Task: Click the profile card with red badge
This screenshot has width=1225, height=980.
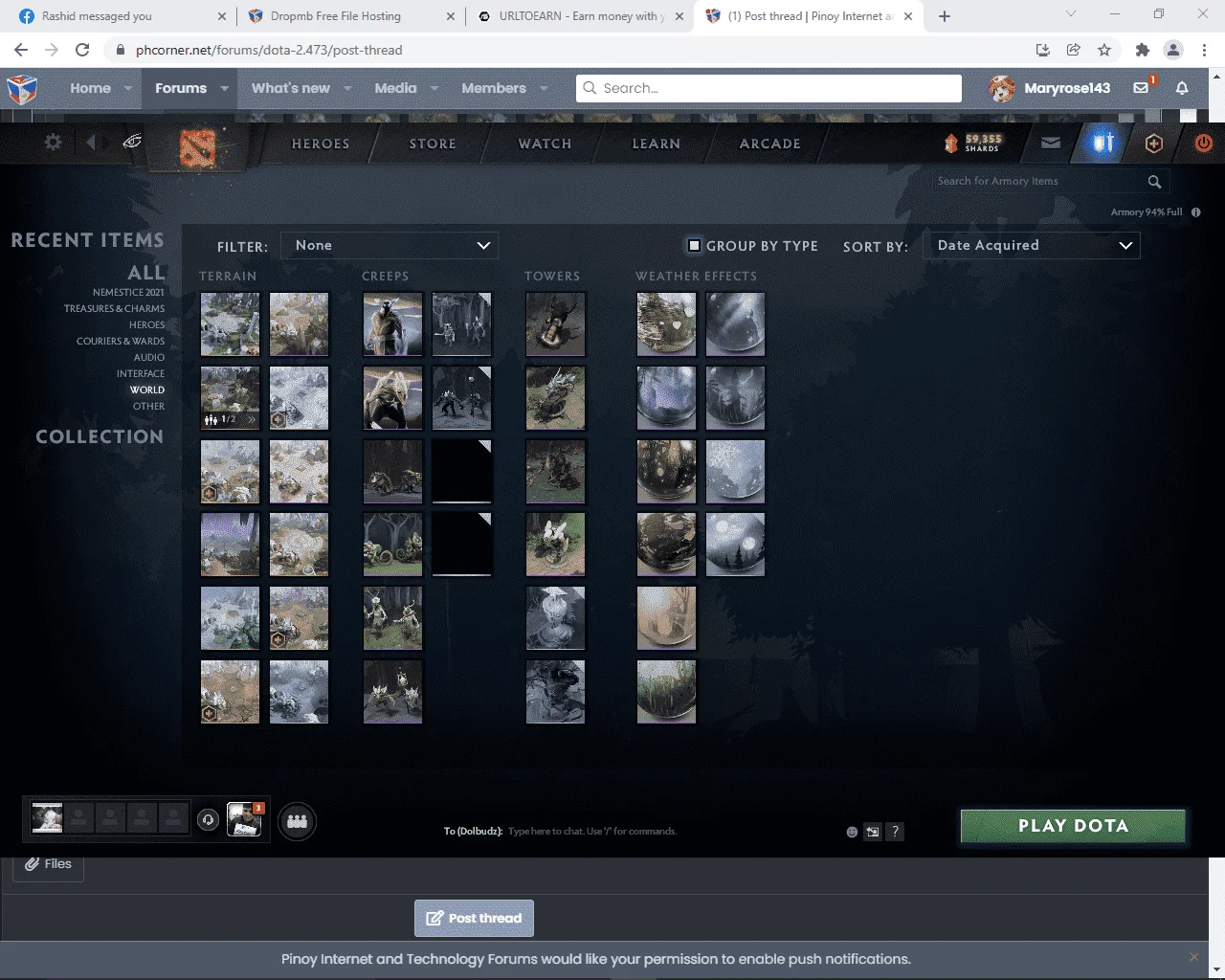Action: [244, 820]
